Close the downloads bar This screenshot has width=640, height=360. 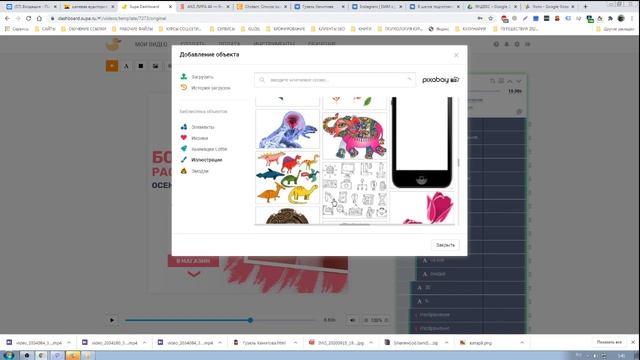(x=633, y=342)
